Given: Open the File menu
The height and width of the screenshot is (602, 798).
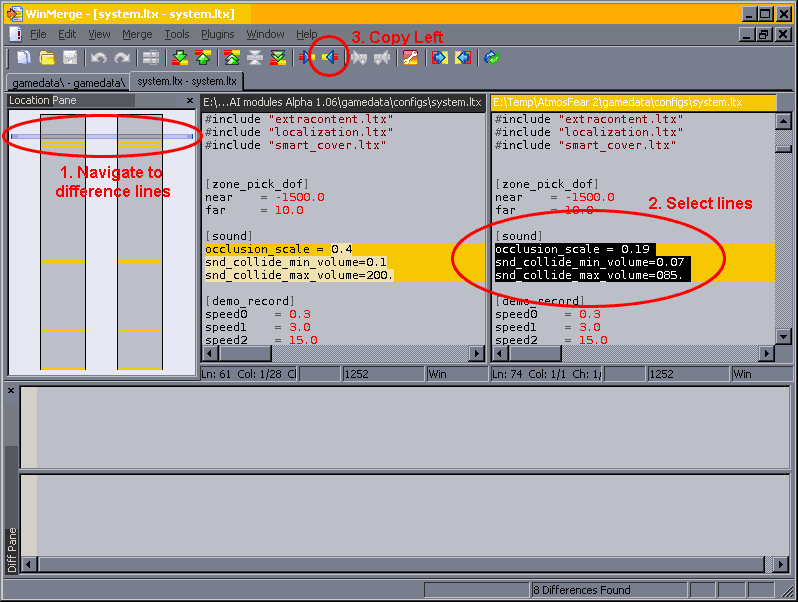Looking at the screenshot, I should (38, 34).
